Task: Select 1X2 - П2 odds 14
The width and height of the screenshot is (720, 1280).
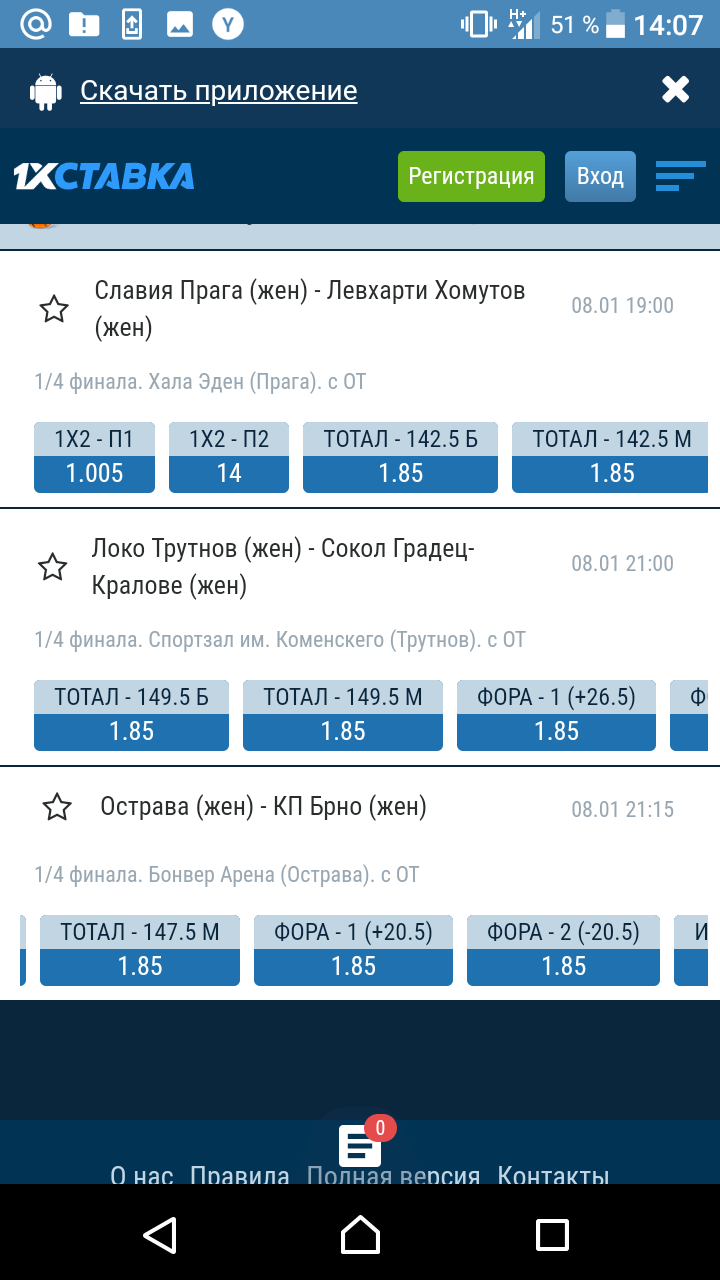Action: (x=229, y=458)
